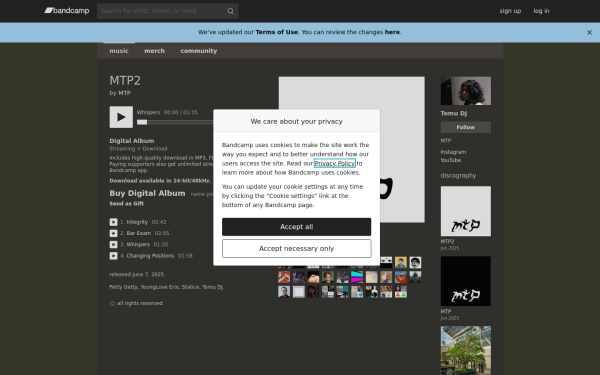This screenshot has width=600, height=375.
Task: Open the sign up link
Action: click(510, 11)
